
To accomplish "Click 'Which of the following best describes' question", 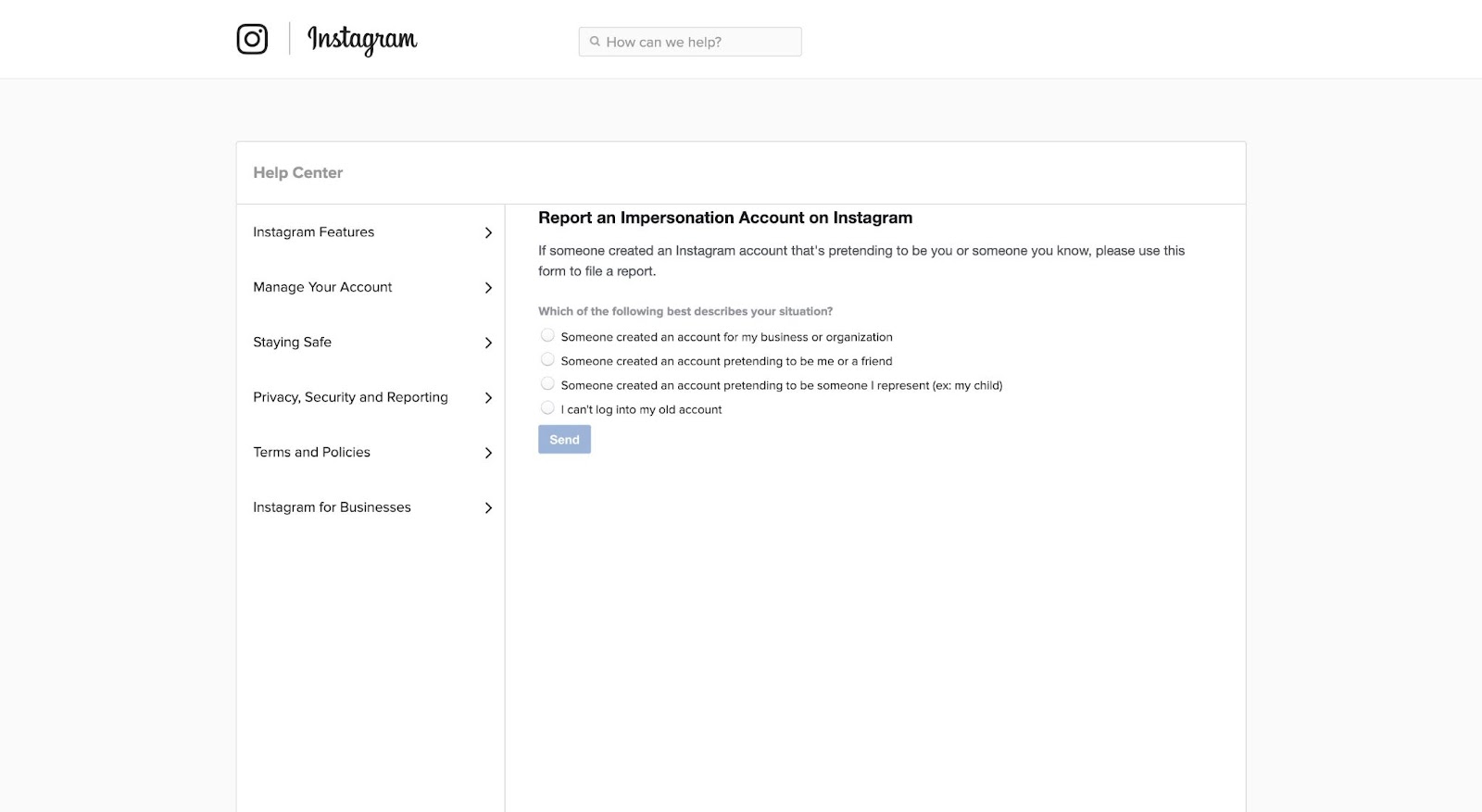I will [685, 311].
